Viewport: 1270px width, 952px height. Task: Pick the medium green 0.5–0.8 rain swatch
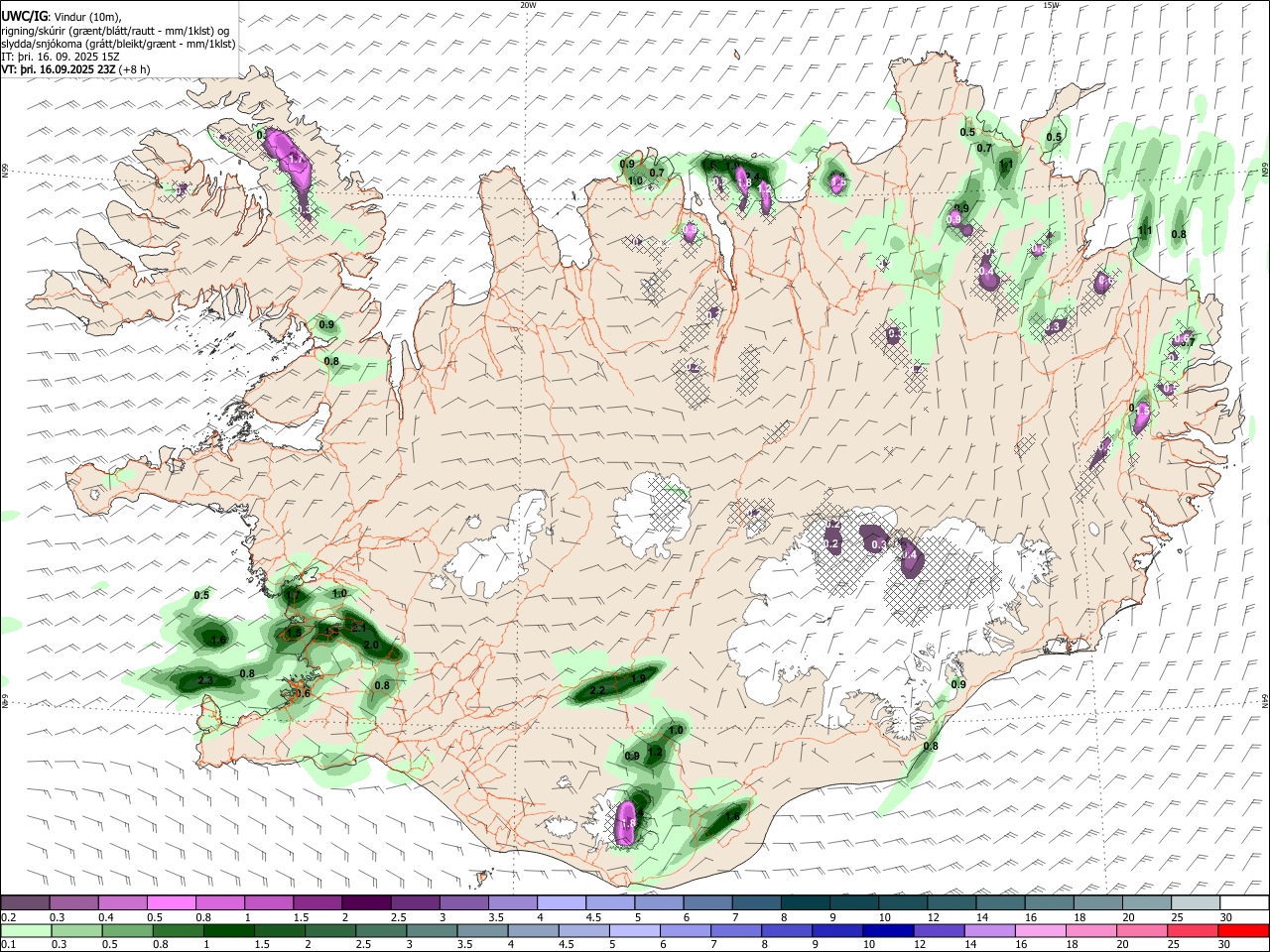point(127,930)
